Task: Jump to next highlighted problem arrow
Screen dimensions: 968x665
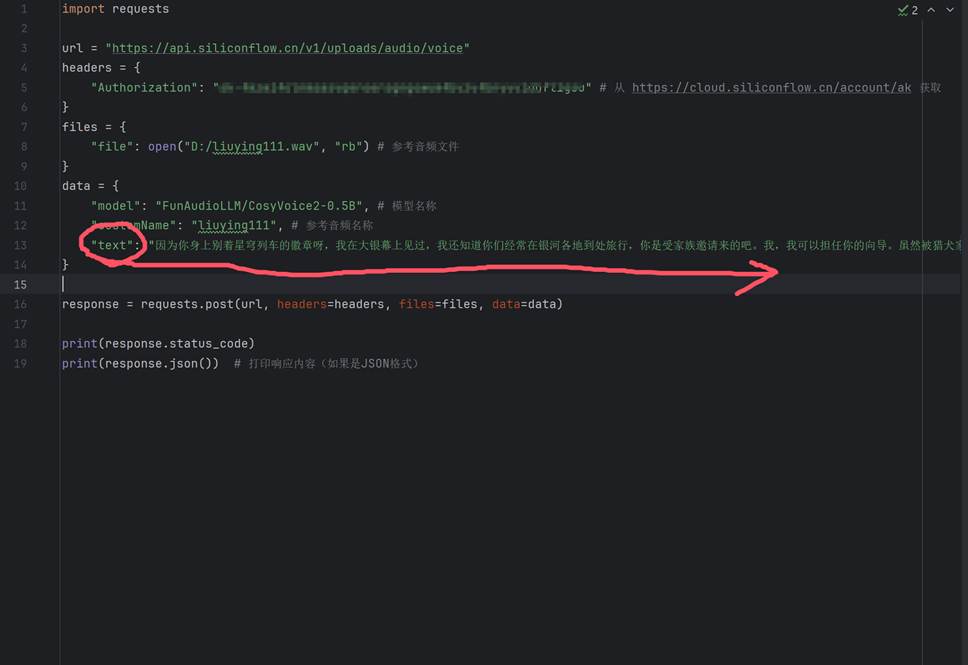Action: tap(950, 10)
